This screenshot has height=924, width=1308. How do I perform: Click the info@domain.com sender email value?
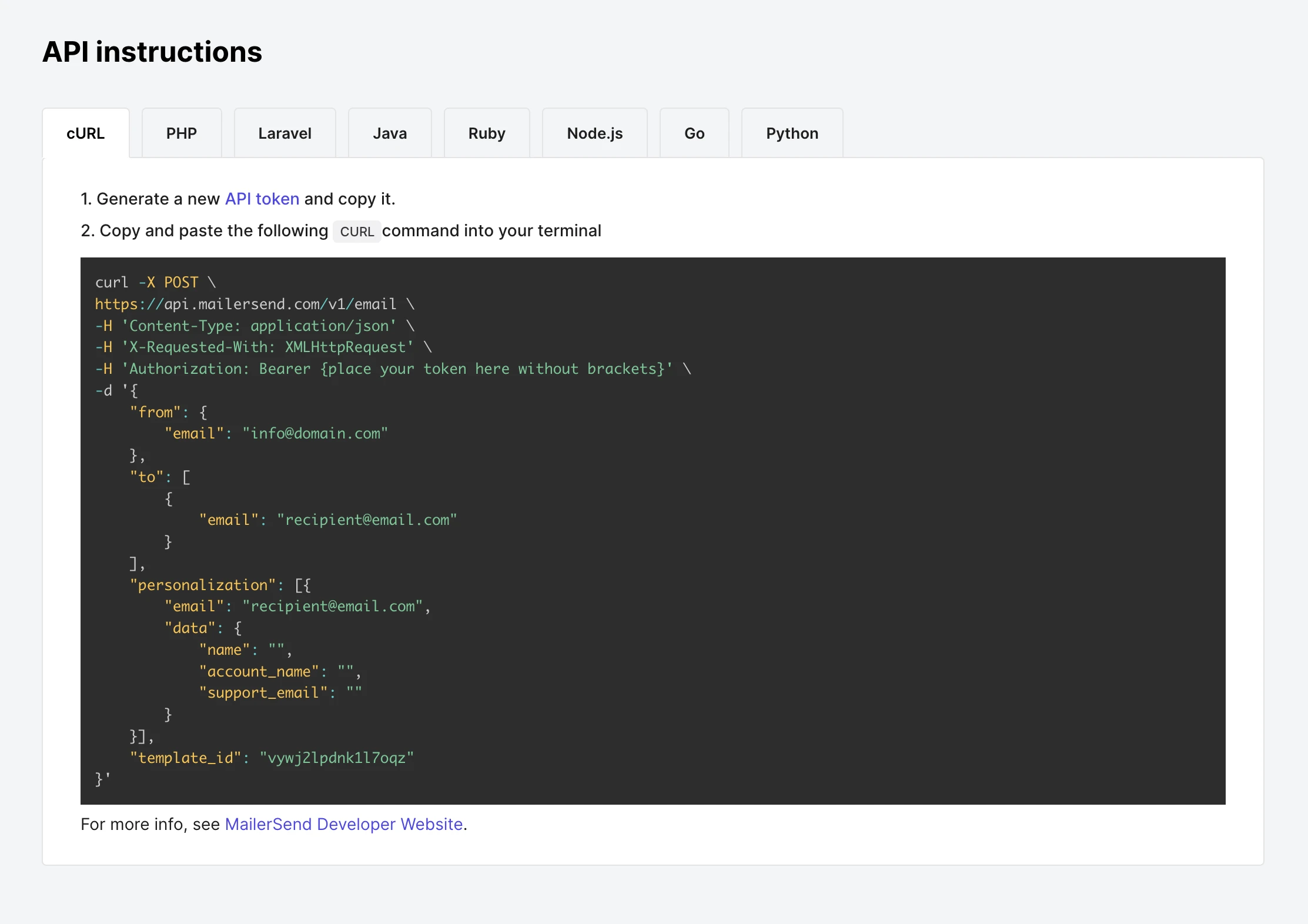click(x=315, y=434)
